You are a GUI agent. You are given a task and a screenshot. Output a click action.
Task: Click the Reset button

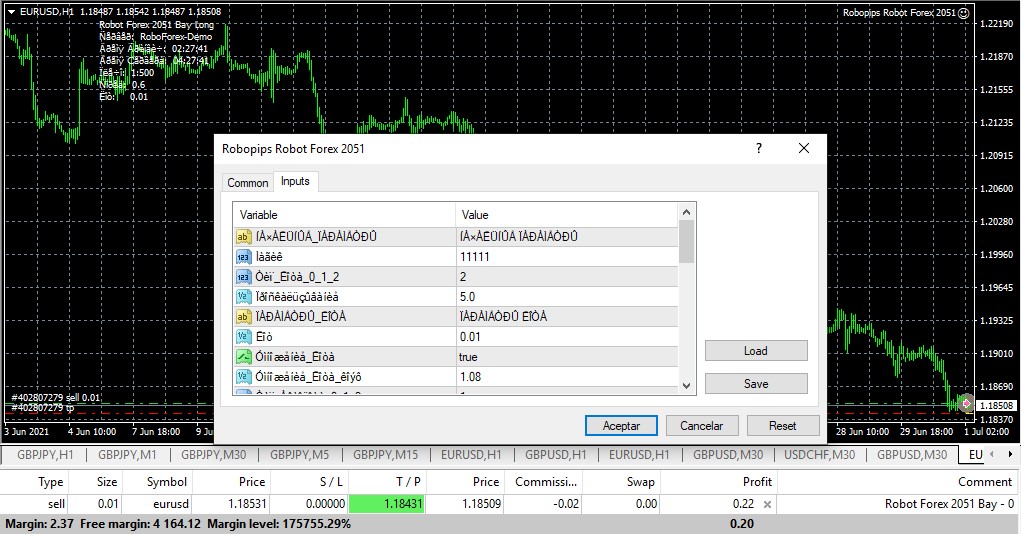(782, 426)
